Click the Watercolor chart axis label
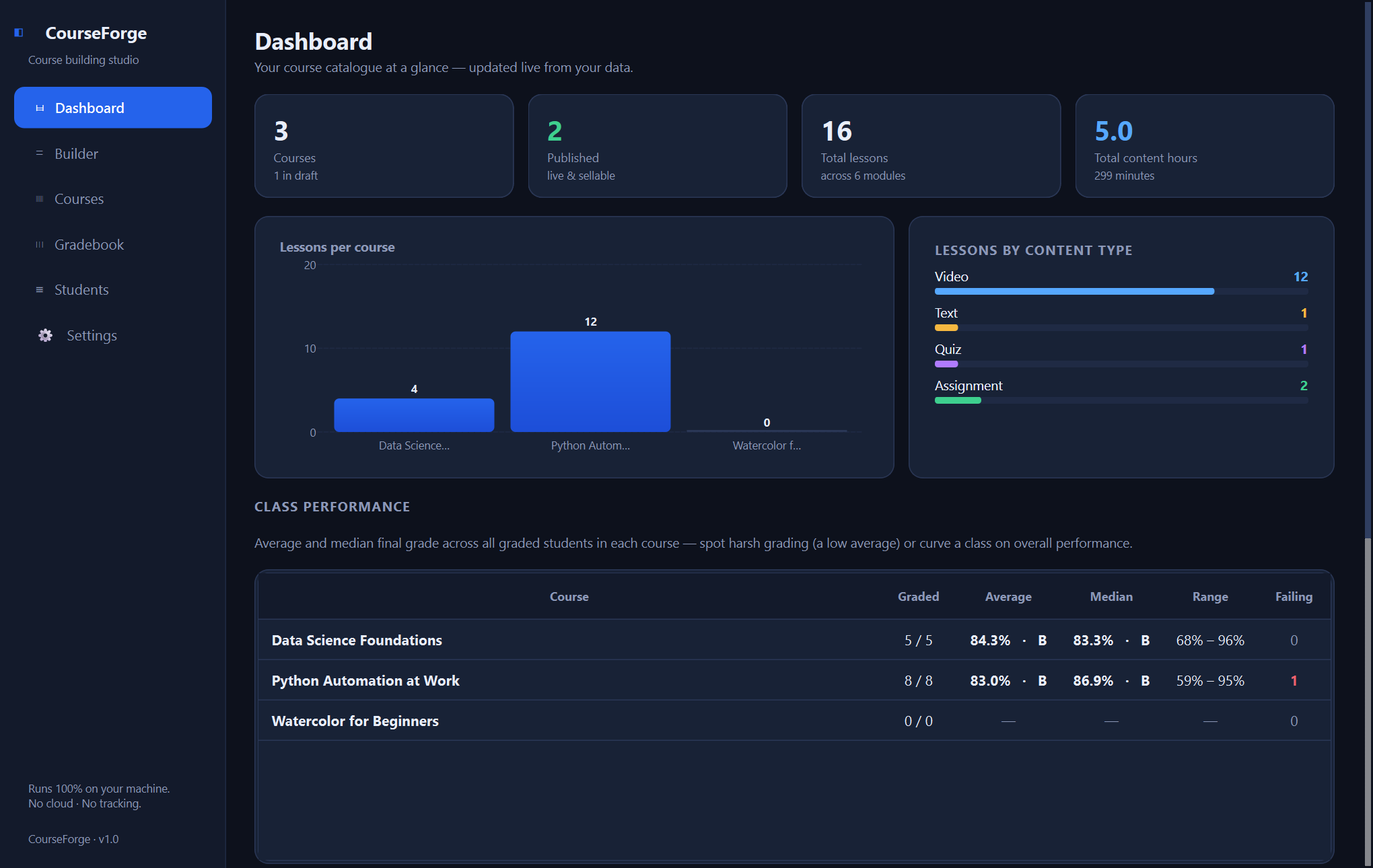Screen dimensions: 1373x868 [767, 445]
